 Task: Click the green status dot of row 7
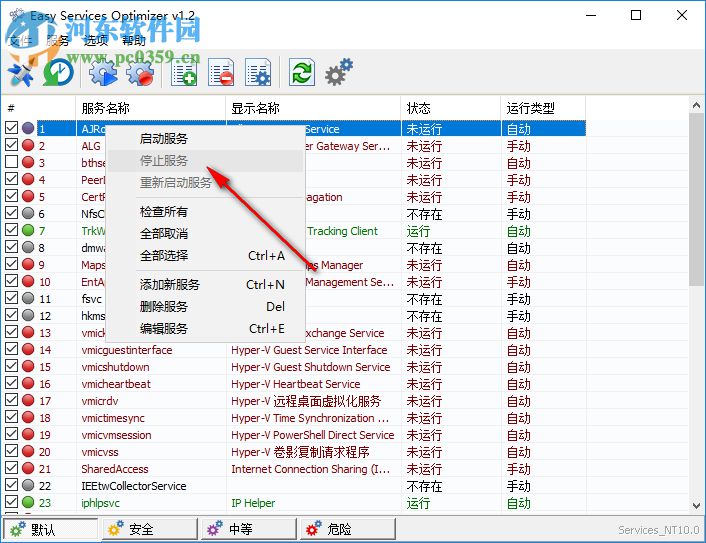[28, 230]
